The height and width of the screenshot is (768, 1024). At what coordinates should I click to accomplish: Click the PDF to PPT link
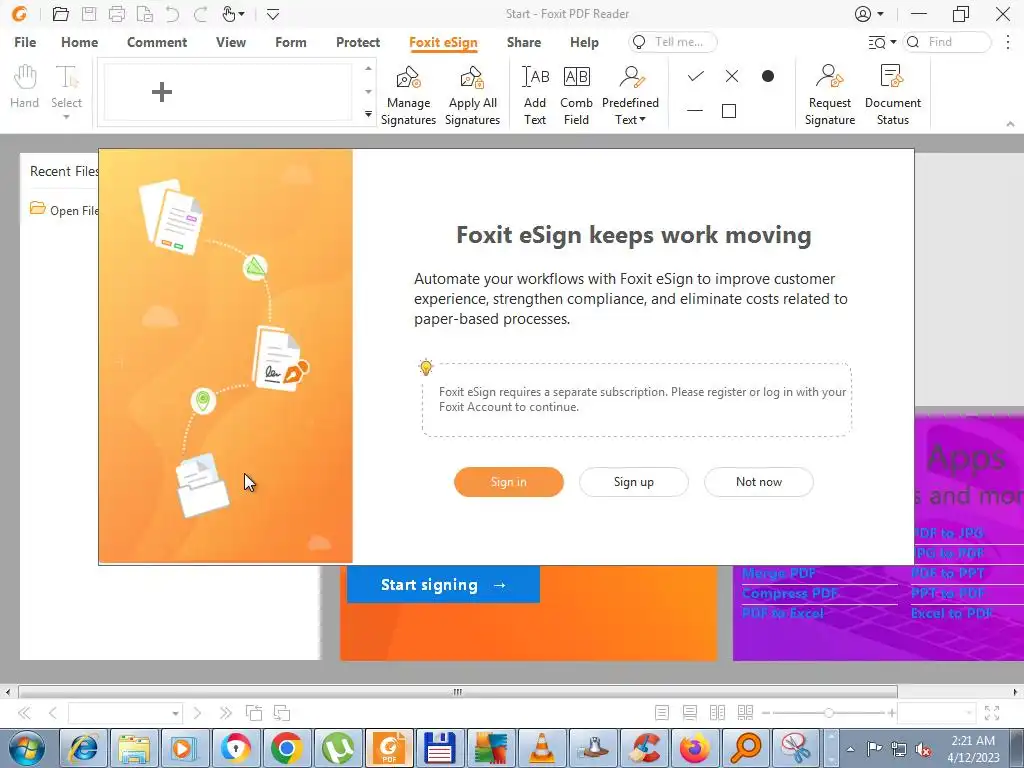tap(948, 573)
